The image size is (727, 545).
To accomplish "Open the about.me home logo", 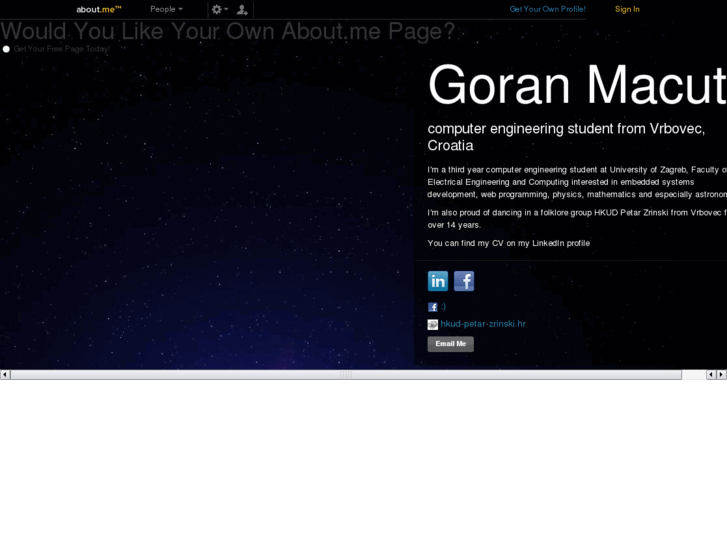I will point(99,9).
